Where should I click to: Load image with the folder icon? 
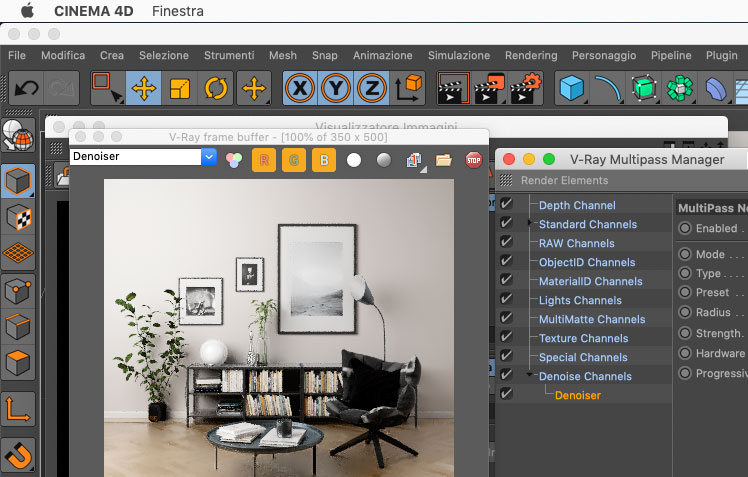click(x=444, y=160)
